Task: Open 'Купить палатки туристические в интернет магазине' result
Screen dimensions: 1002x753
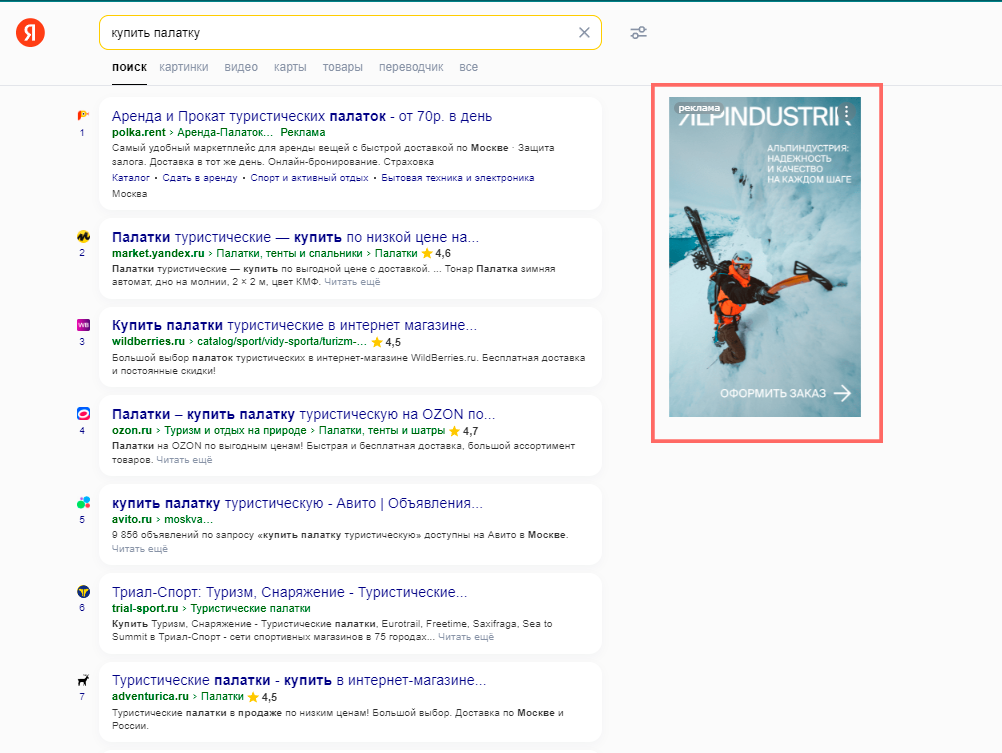Action: tap(294, 325)
